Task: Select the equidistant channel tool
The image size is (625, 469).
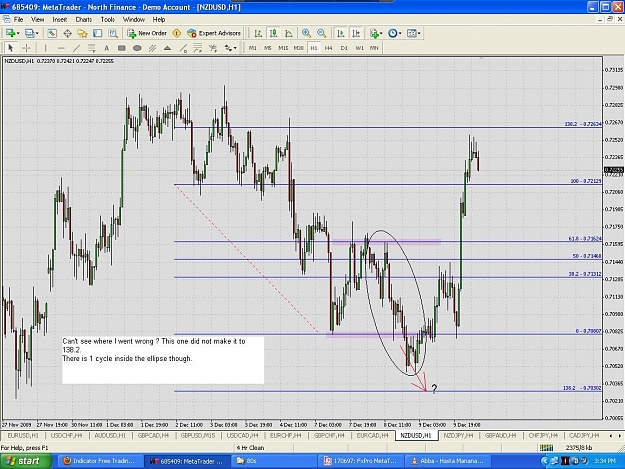Action: coord(152,48)
